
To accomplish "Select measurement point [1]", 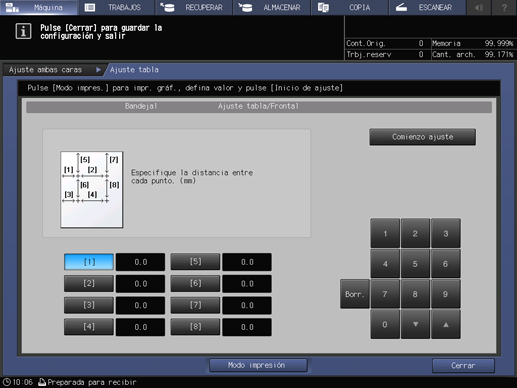I will (x=89, y=262).
